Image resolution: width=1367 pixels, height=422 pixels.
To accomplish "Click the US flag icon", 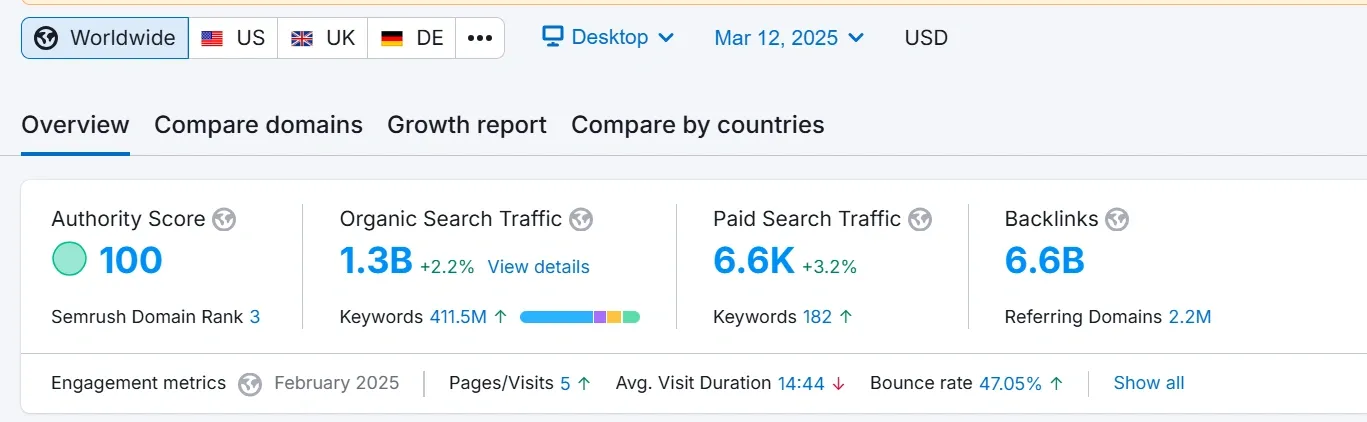I will [x=212, y=39].
